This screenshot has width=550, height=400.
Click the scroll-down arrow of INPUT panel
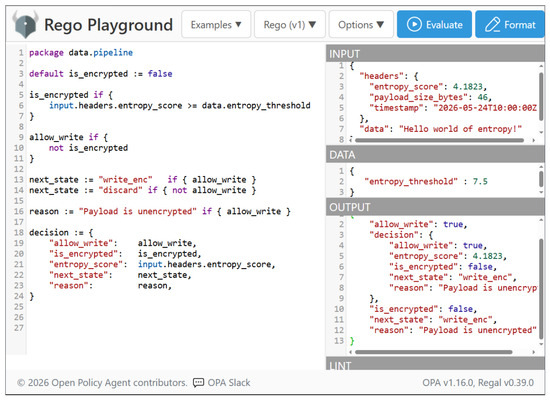click(541, 132)
